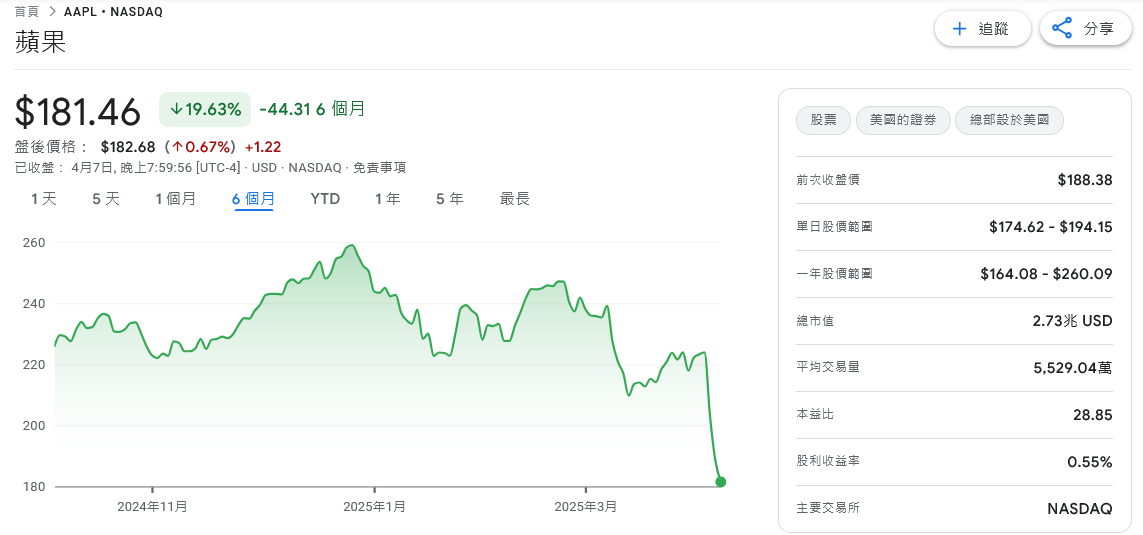Open the 首頁 breadcrumb link
The height and width of the screenshot is (535, 1143).
point(27,12)
